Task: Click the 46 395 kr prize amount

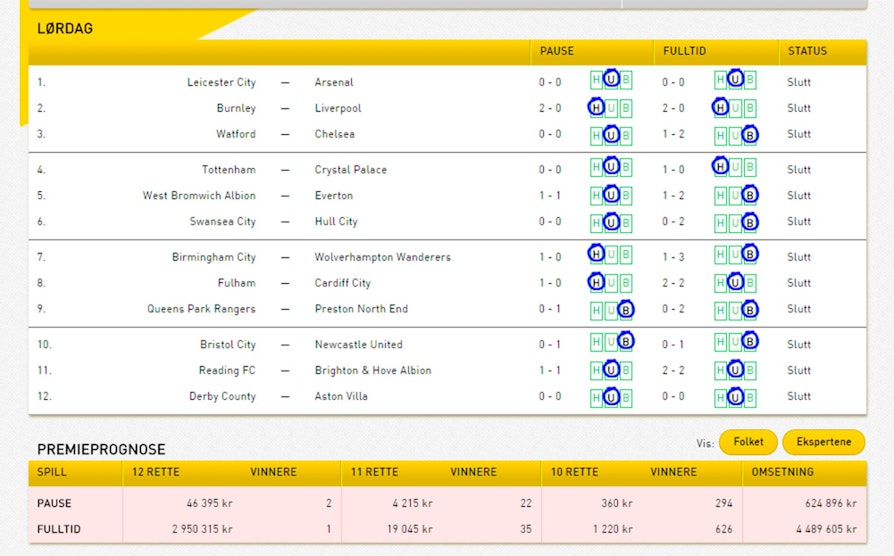Action: [x=209, y=504]
